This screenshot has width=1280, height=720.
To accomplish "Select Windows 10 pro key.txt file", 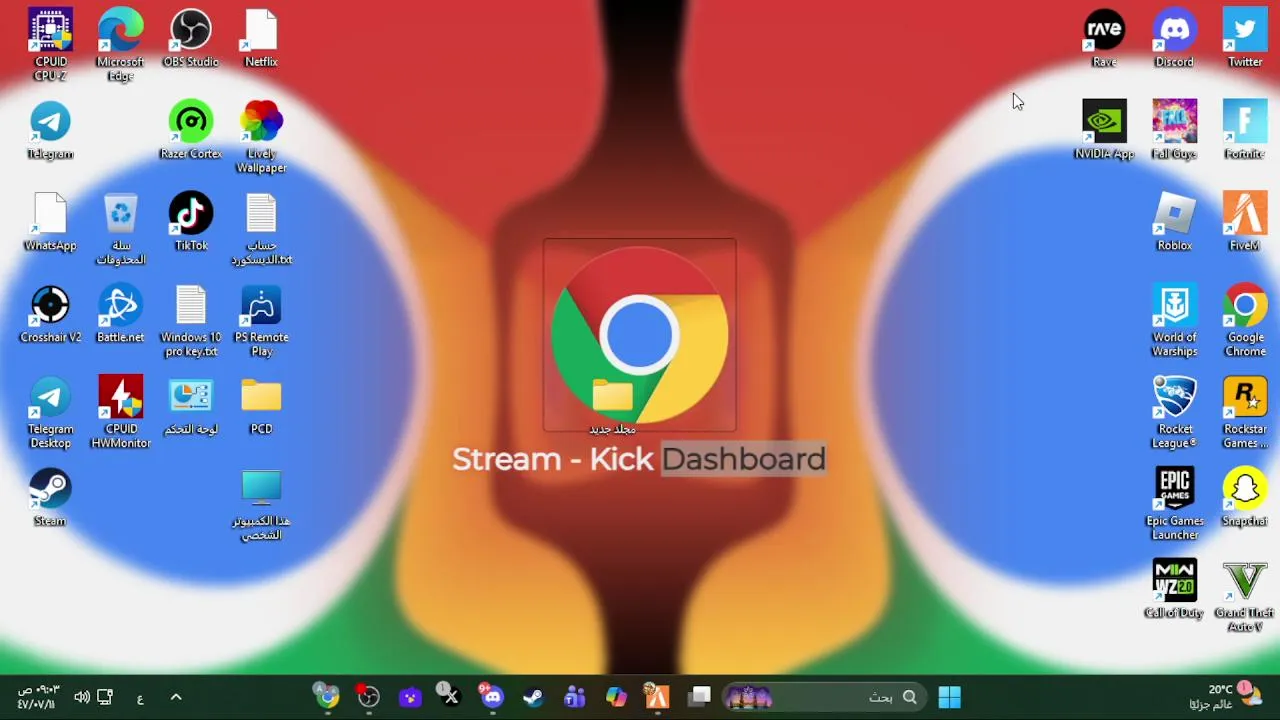I will 190,320.
